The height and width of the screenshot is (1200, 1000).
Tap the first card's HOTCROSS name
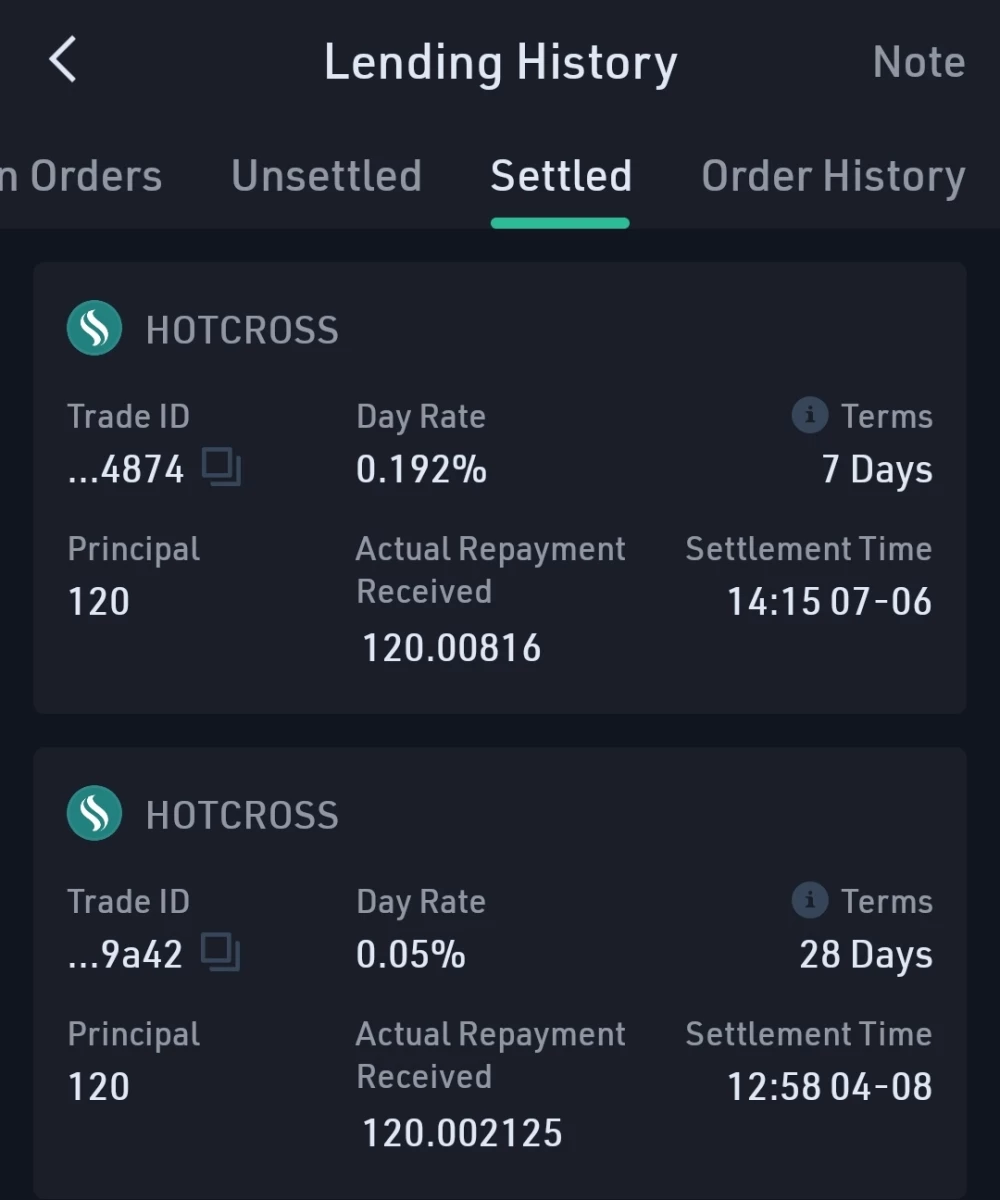click(x=242, y=330)
